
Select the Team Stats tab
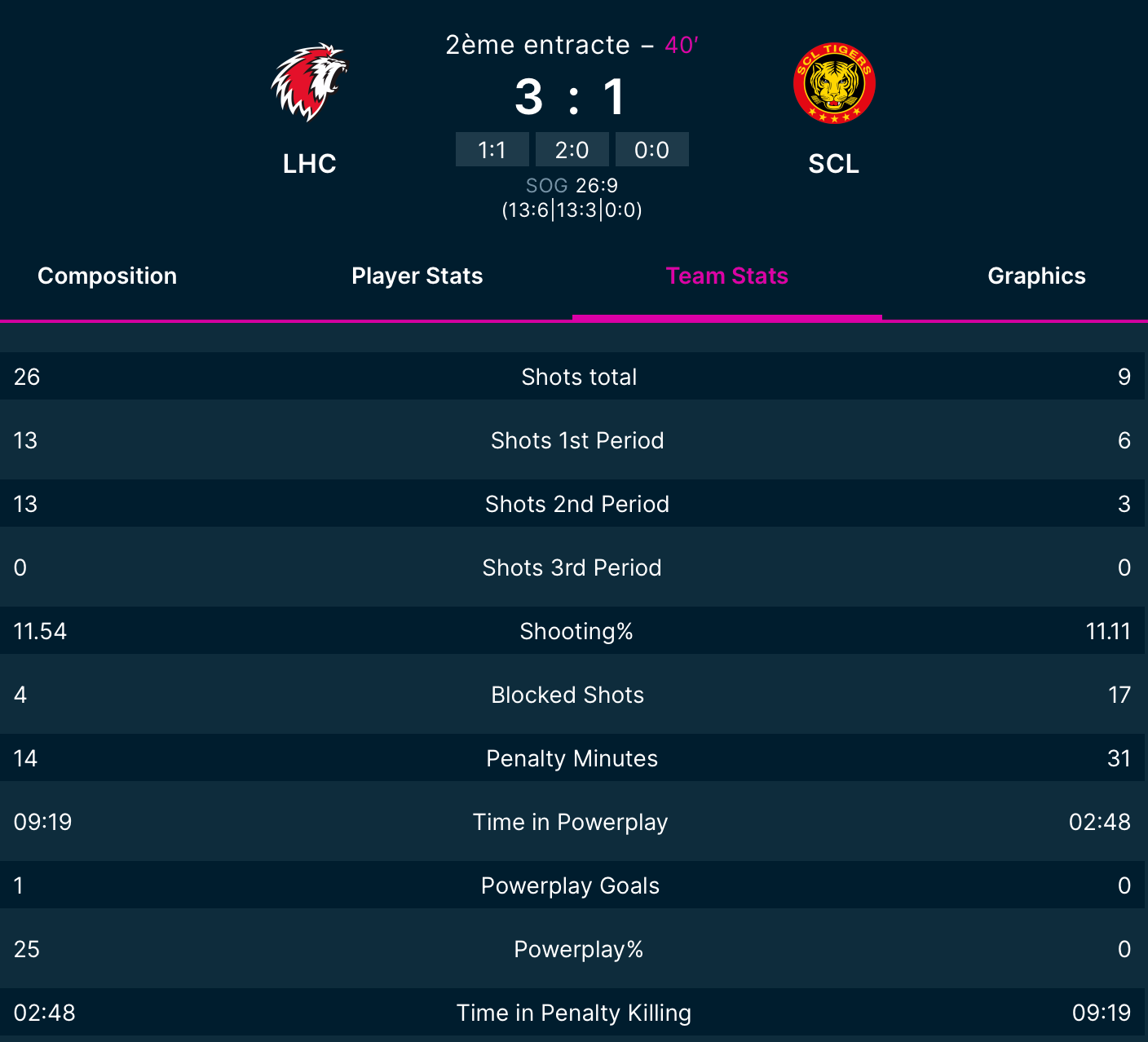tap(727, 276)
